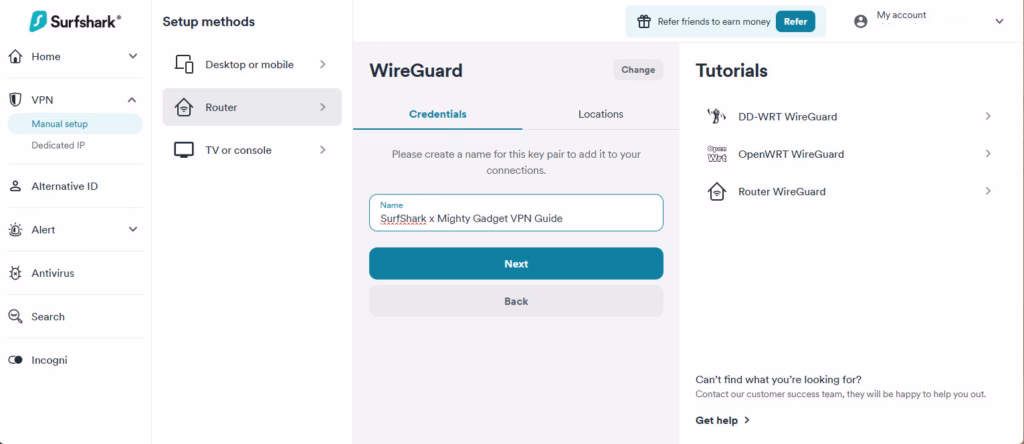The height and width of the screenshot is (444, 1024).
Task: Click the Antivirus bug icon in sidebar
Action: tap(15, 273)
